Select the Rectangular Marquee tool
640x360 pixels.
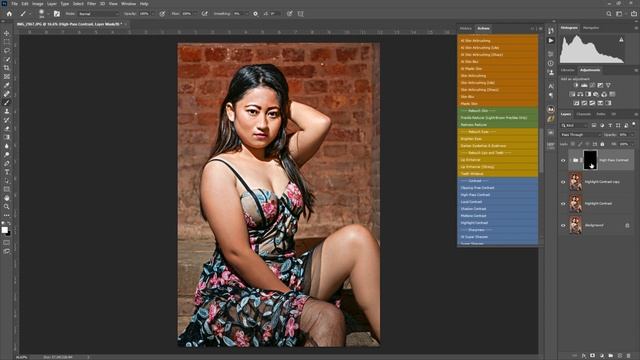[7, 42]
